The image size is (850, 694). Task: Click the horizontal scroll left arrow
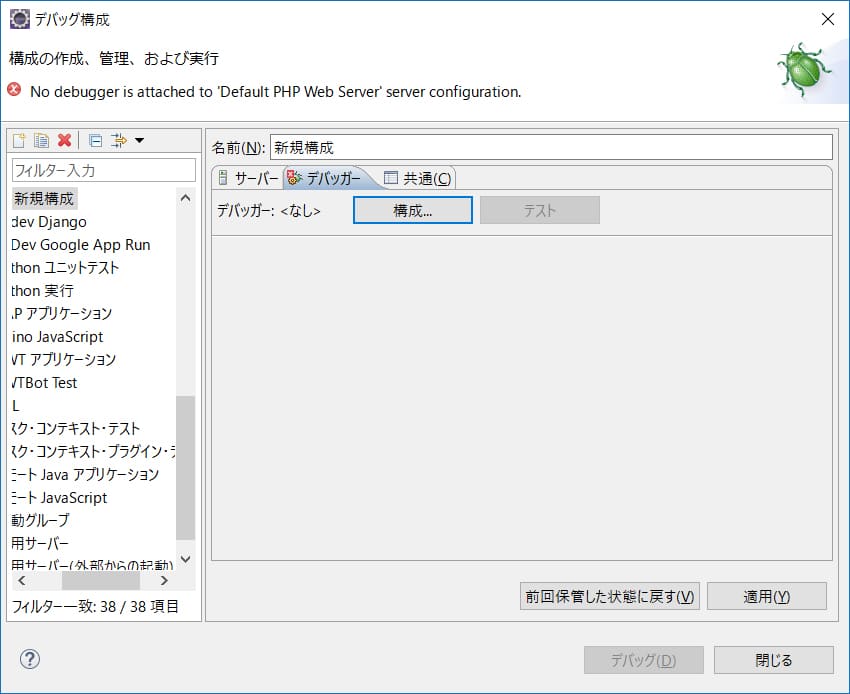22,581
